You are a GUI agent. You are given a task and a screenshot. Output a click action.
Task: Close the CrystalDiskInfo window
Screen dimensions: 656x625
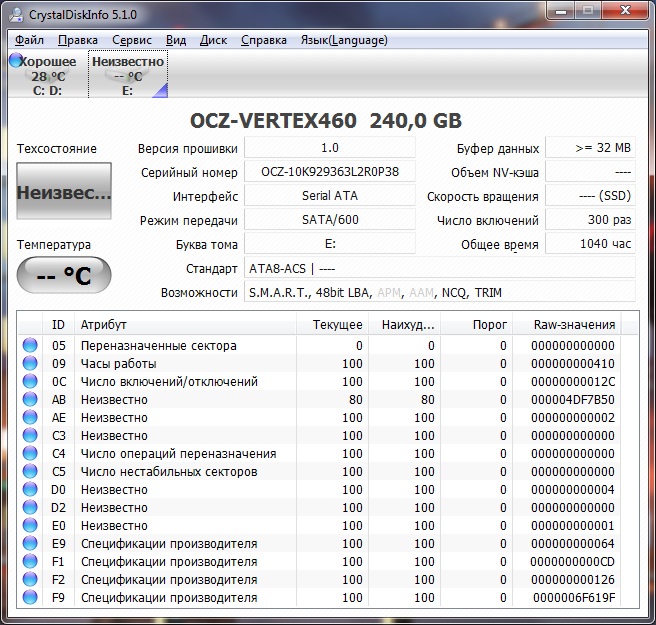point(625,10)
